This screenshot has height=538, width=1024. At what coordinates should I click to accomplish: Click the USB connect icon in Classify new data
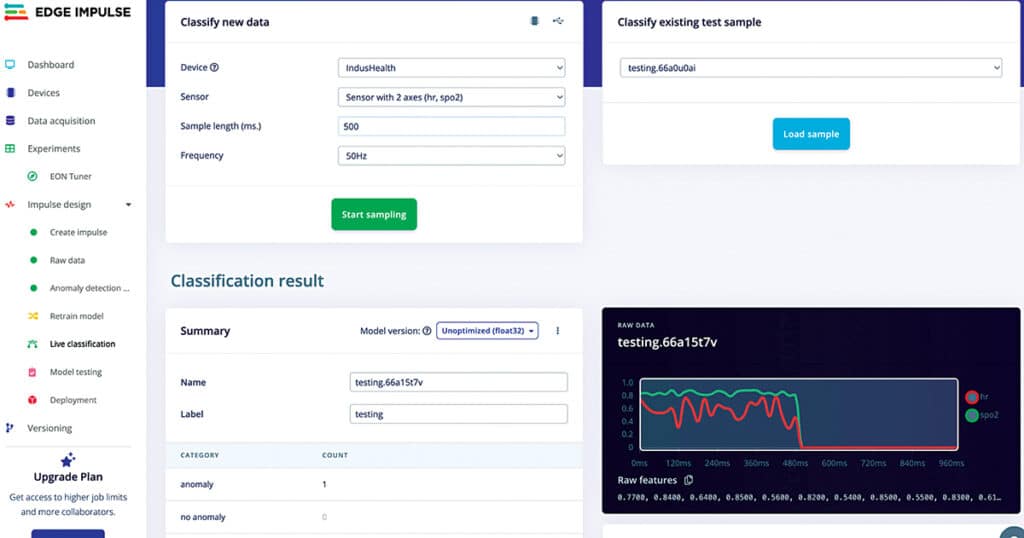tap(558, 21)
